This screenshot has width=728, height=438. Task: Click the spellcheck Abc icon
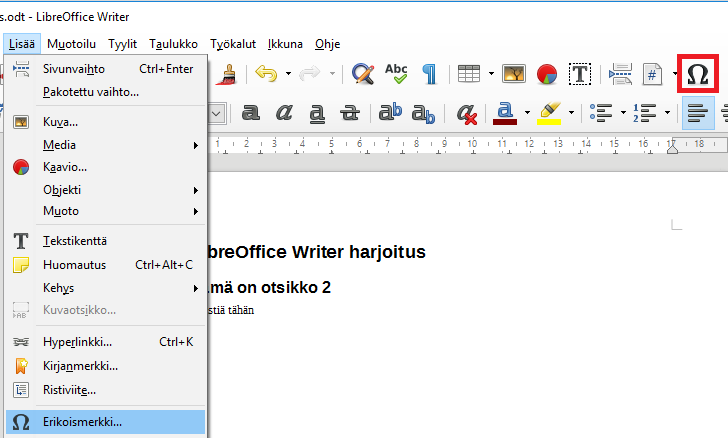click(x=396, y=73)
